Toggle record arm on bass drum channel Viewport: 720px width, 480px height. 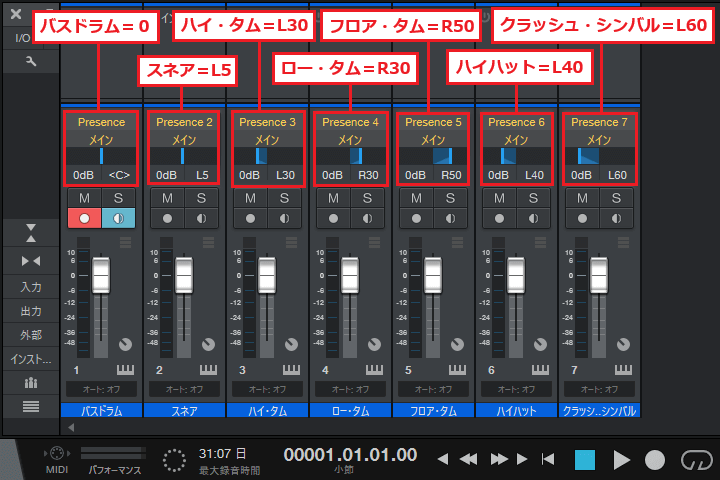[x=83, y=219]
